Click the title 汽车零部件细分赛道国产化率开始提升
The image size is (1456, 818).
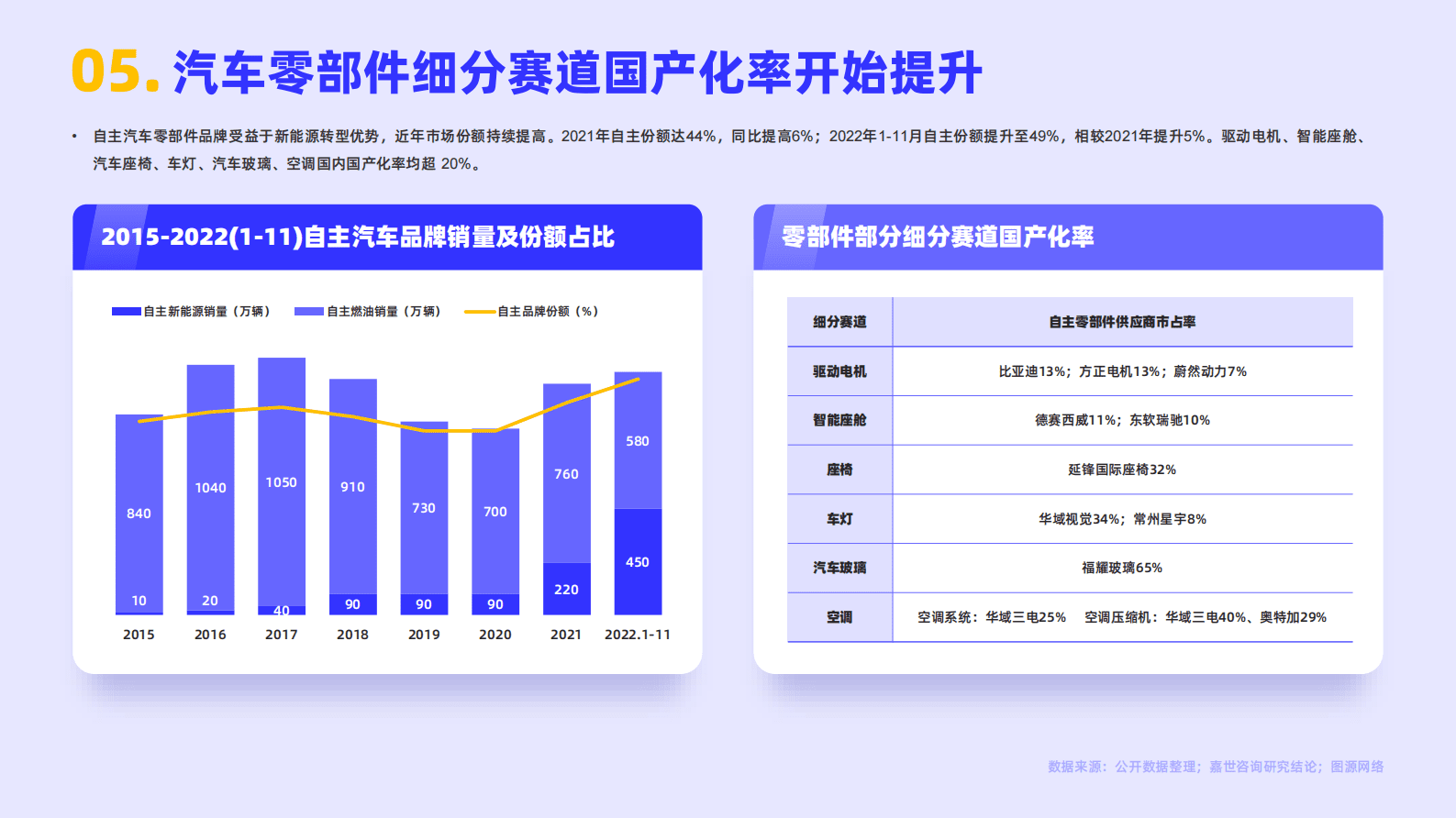(x=578, y=72)
